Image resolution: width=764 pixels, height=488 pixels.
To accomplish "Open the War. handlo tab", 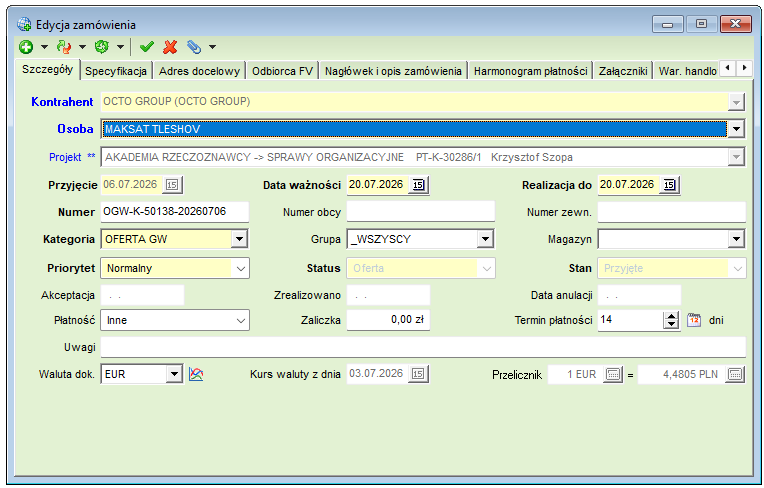I will [x=687, y=71].
